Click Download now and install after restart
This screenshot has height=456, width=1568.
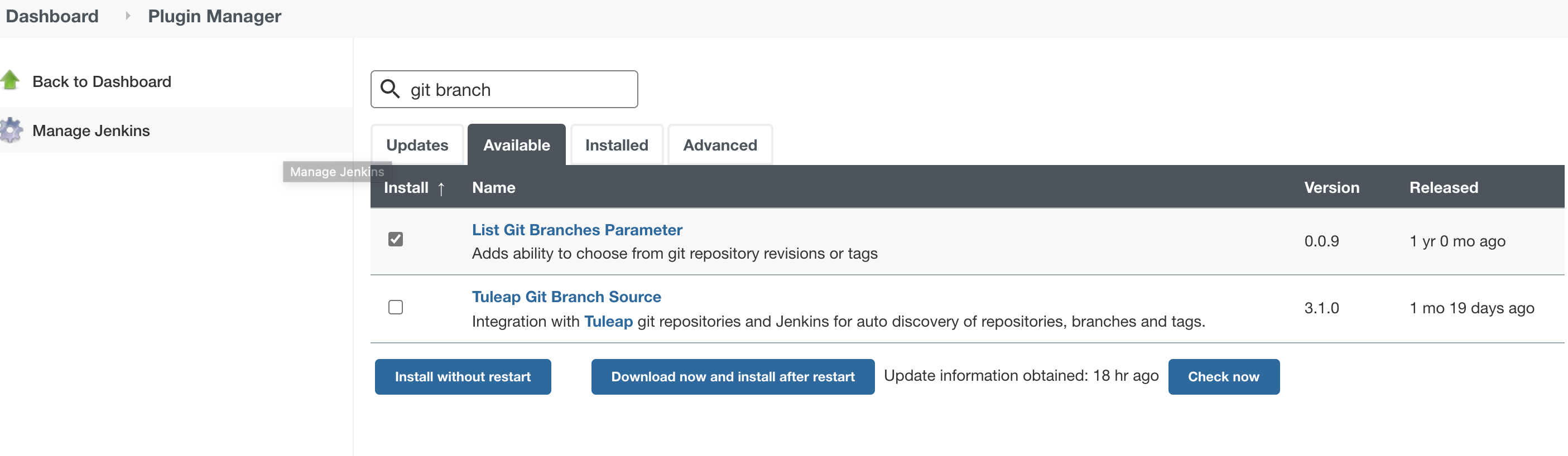(733, 376)
